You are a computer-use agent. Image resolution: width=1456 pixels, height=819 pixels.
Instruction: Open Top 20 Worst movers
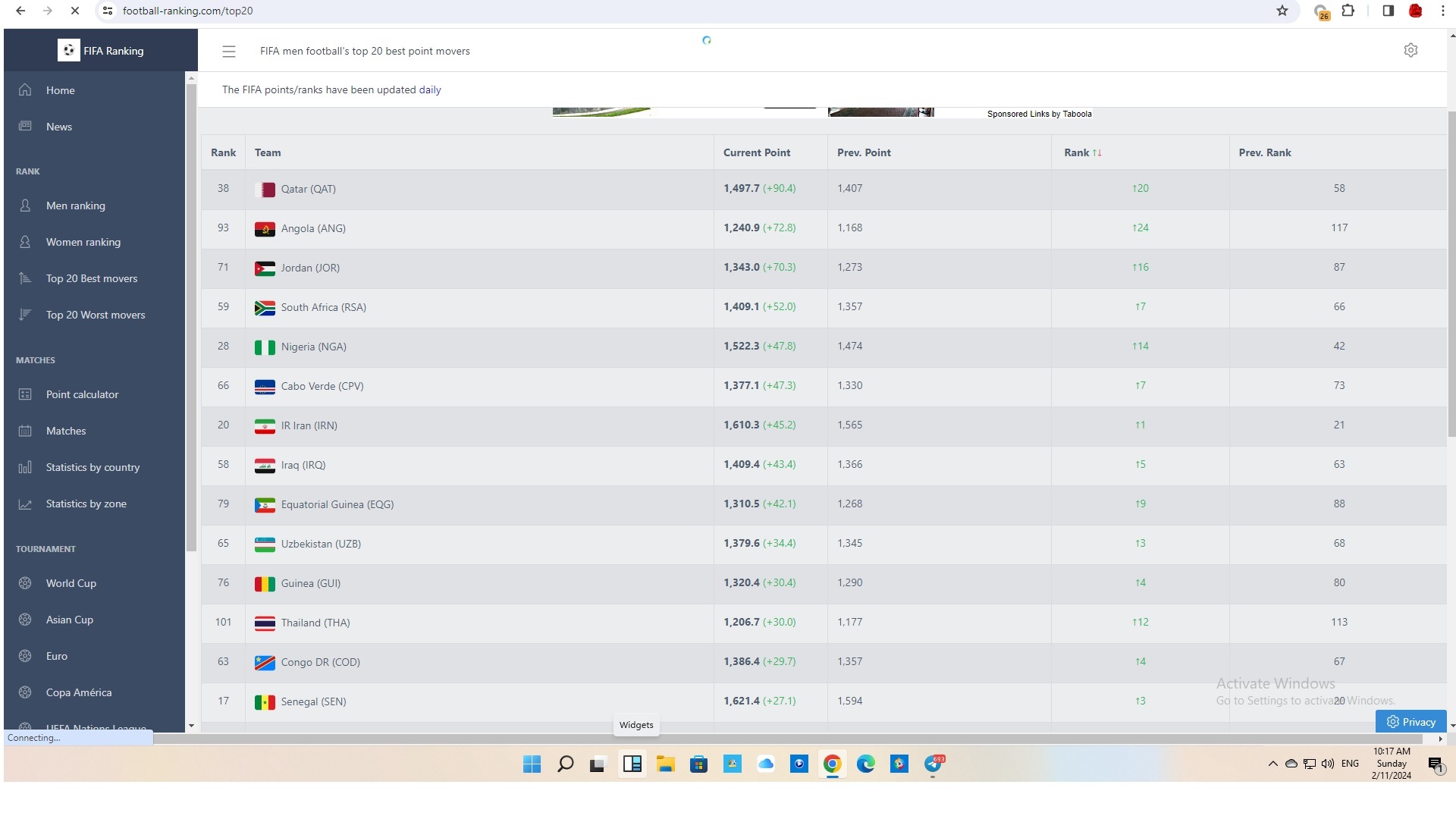(95, 315)
